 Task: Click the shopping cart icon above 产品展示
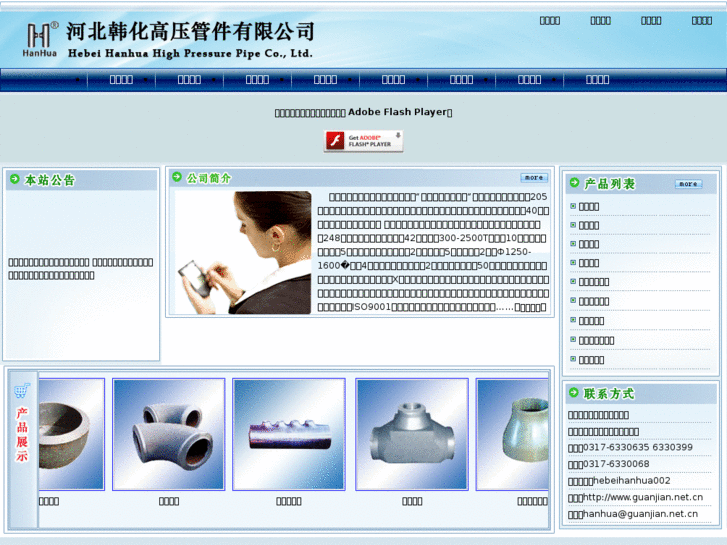(22, 391)
